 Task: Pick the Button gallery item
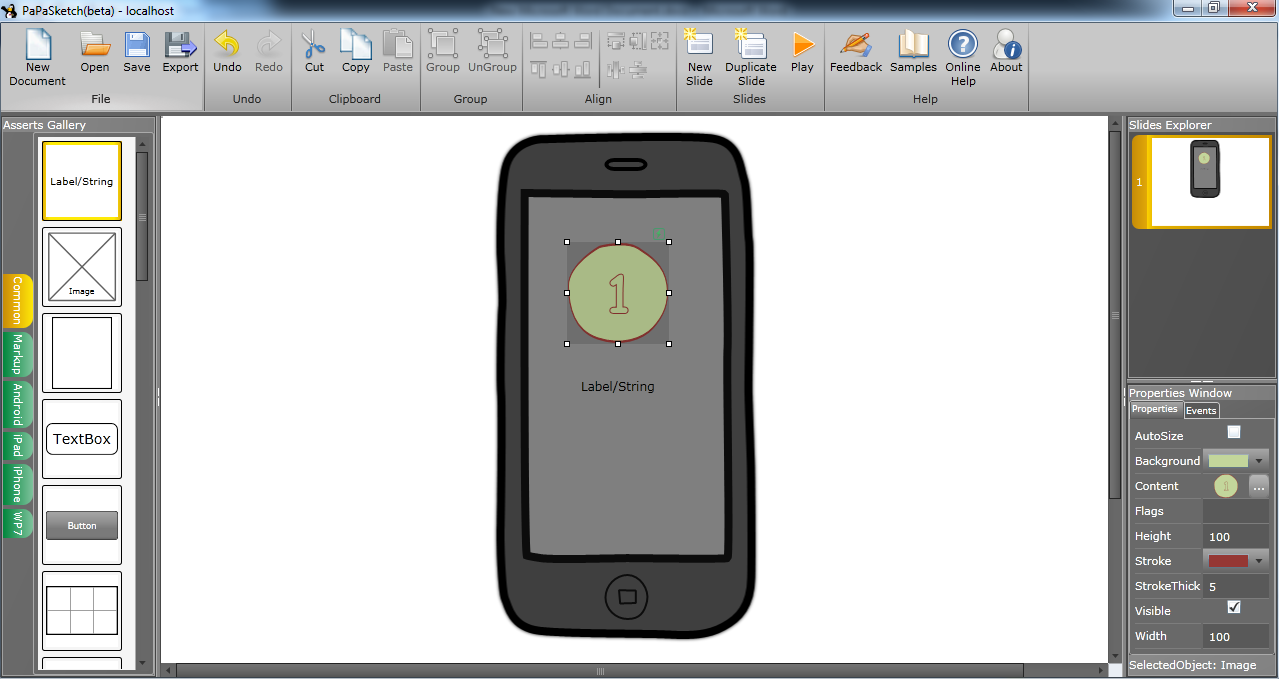click(x=82, y=525)
